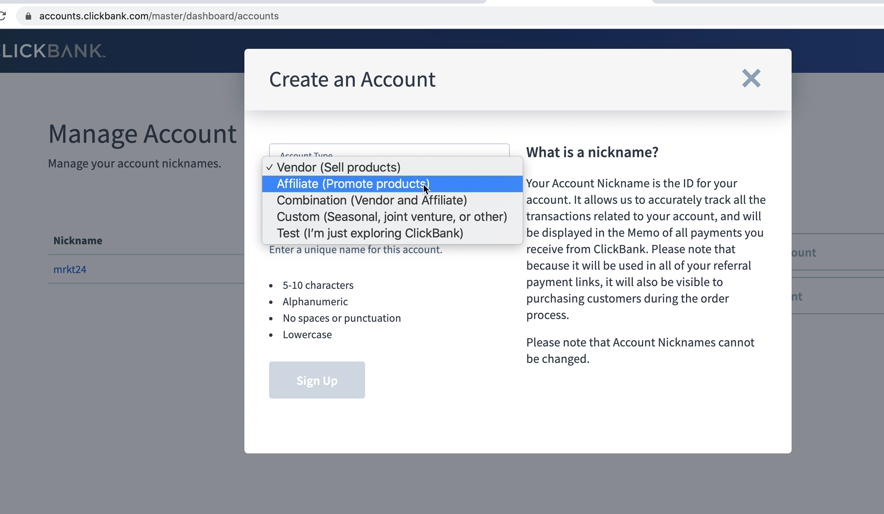Click the 'Alphanumeric' requirement
The width and height of the screenshot is (884, 514).
pos(315,302)
